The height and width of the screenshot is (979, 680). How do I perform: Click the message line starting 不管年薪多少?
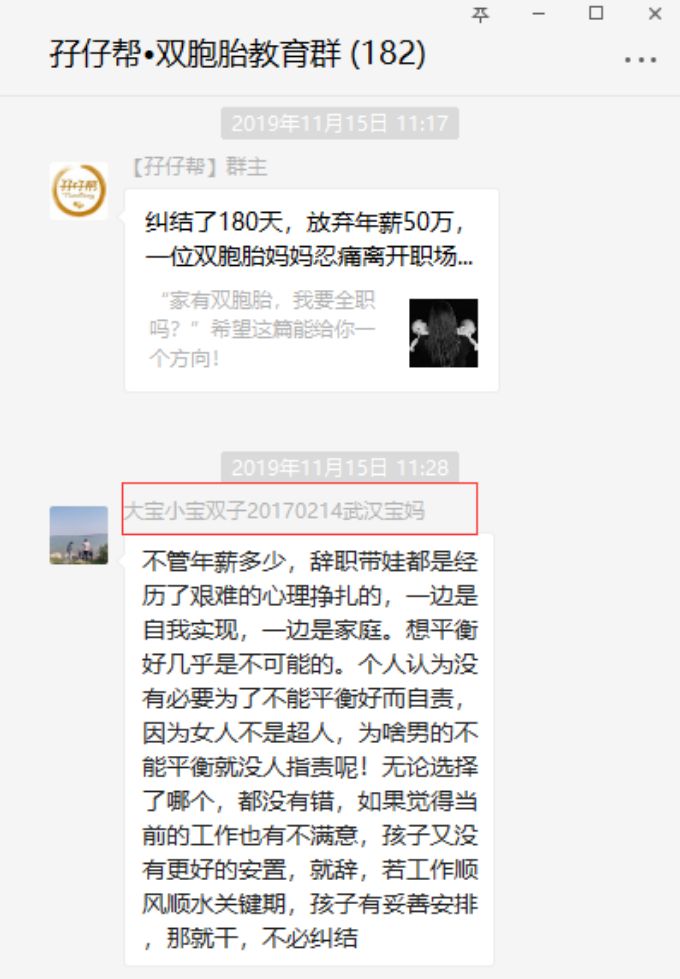tap(310, 561)
